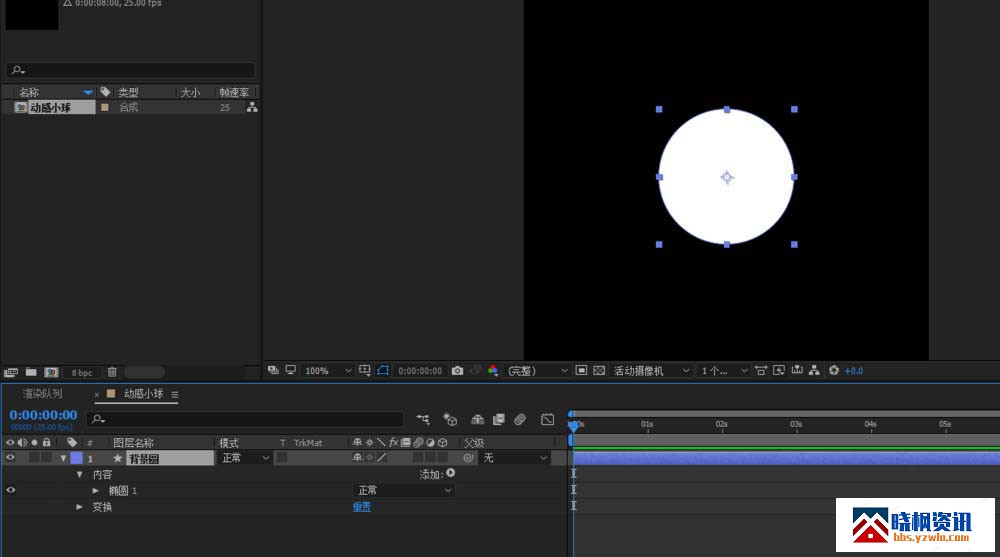Close the 动感小球 timeline tab
The height and width of the screenshot is (557, 1000).
(x=96, y=394)
